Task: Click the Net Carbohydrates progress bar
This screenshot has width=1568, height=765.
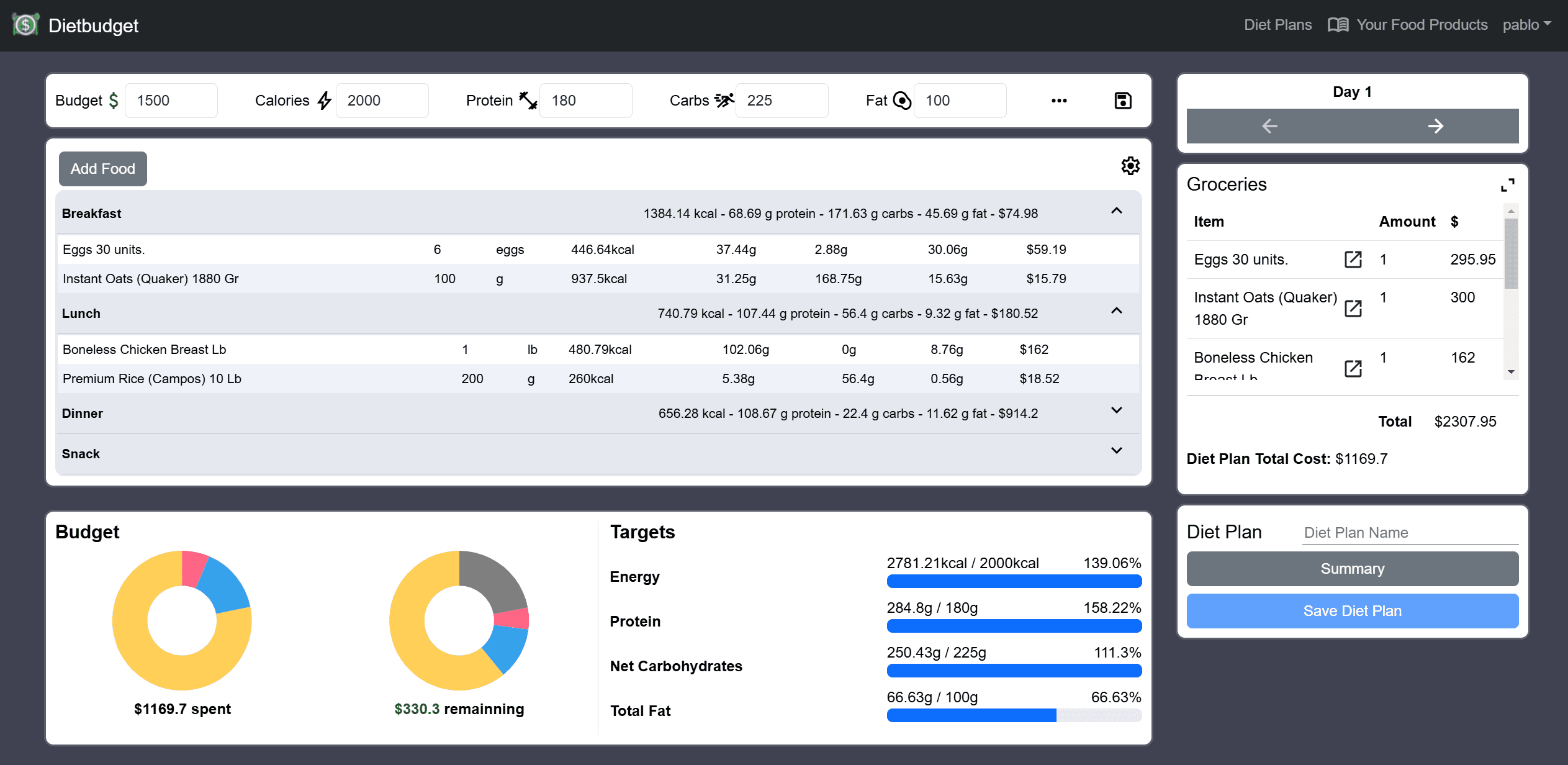Action: coord(1014,671)
